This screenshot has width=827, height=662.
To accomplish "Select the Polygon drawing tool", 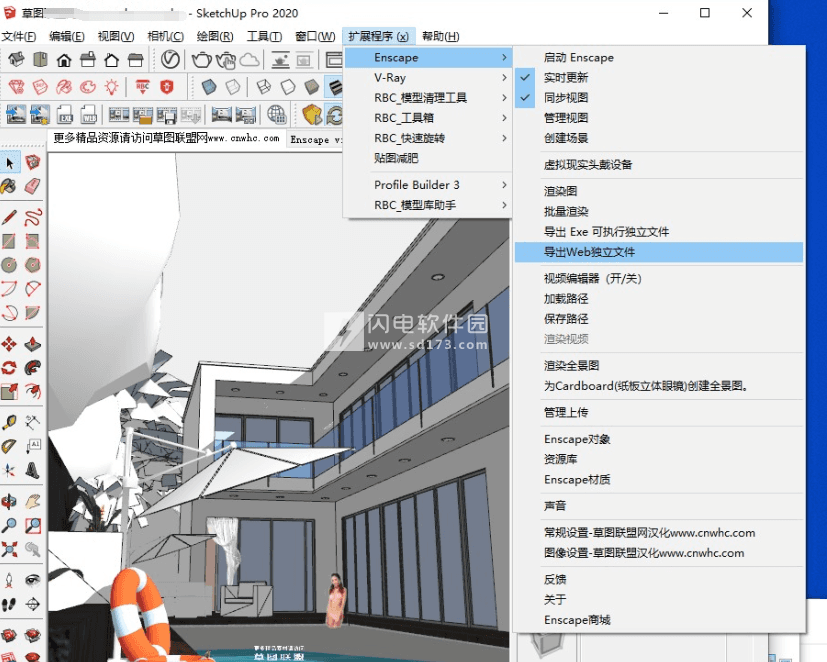I will pos(33,265).
